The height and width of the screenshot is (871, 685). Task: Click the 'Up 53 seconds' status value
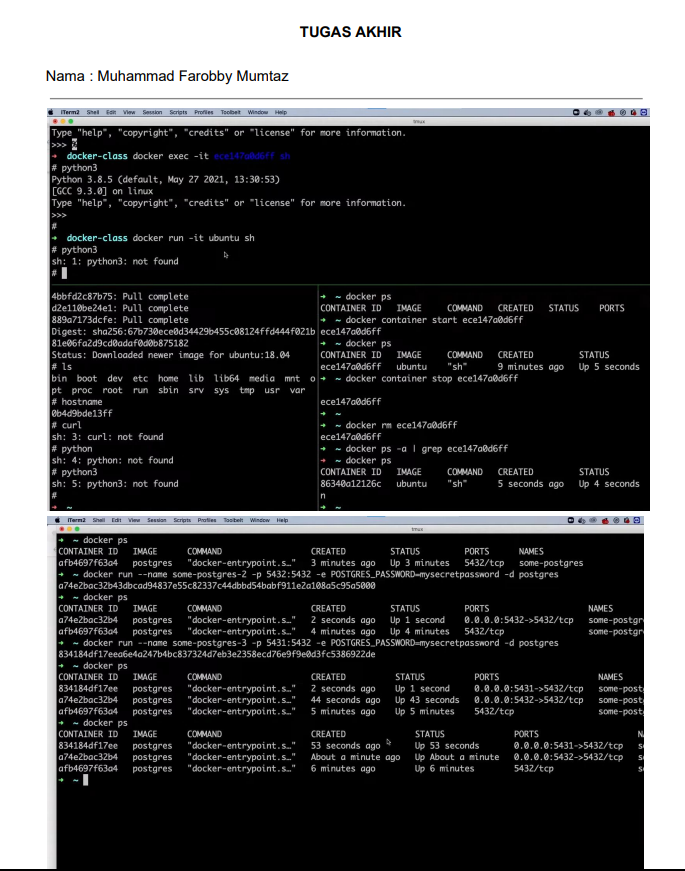[x=447, y=745]
